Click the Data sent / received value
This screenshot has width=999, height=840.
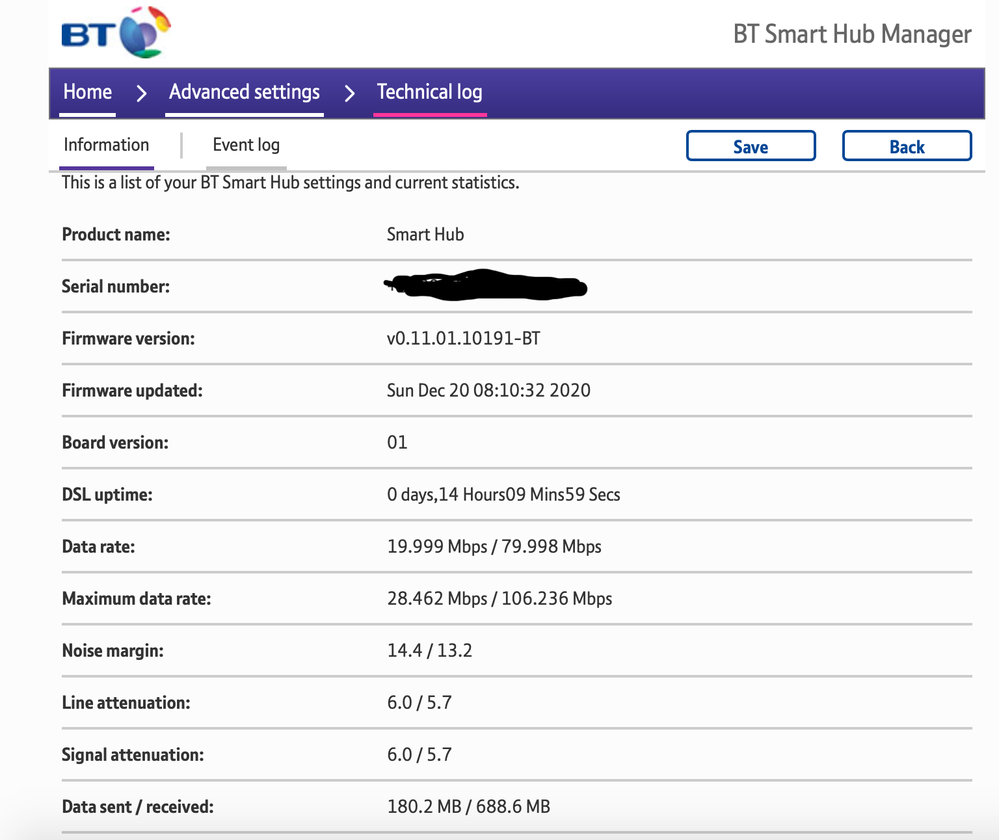coord(468,806)
